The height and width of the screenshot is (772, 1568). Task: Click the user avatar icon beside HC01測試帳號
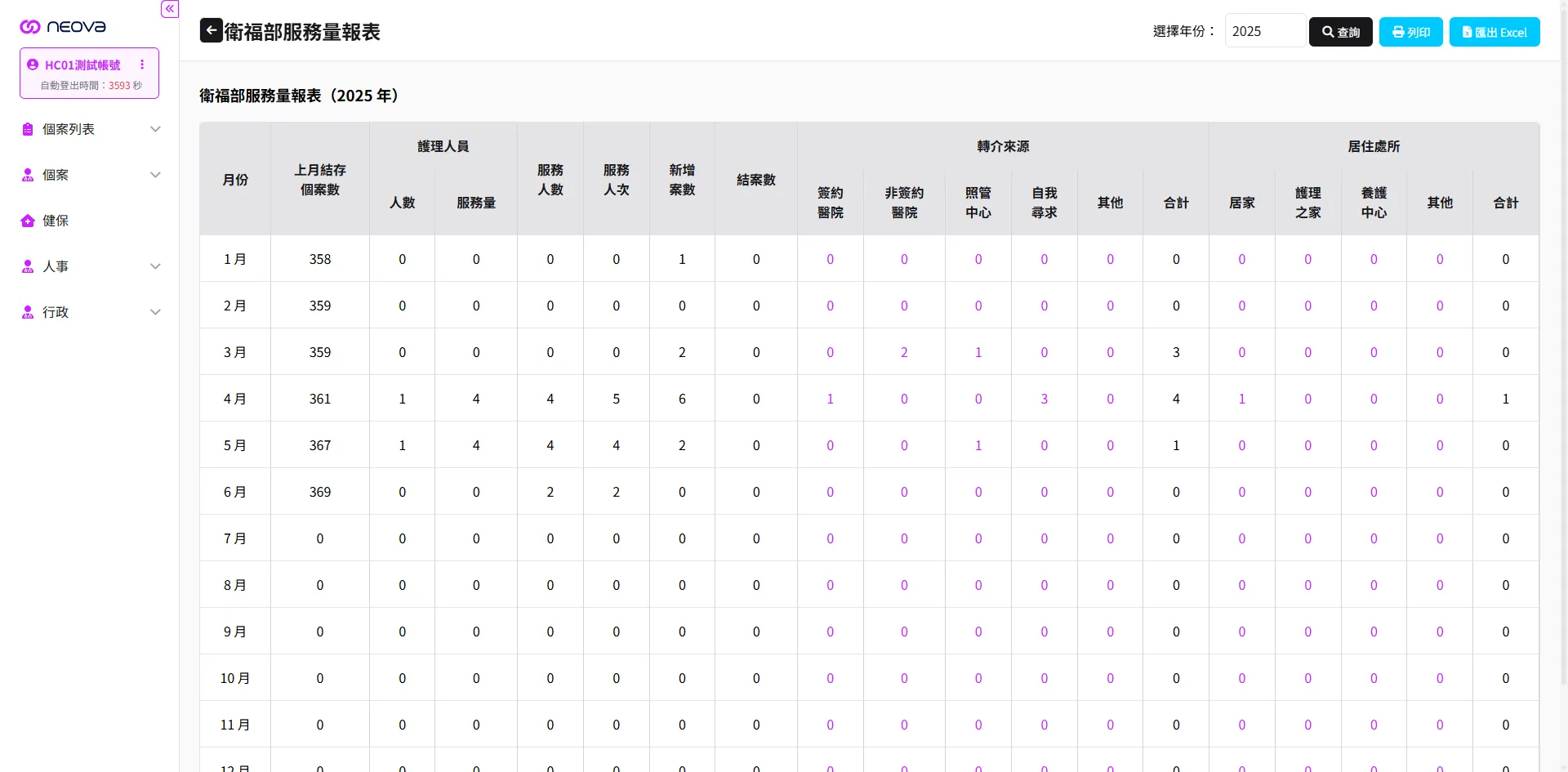tap(33, 65)
